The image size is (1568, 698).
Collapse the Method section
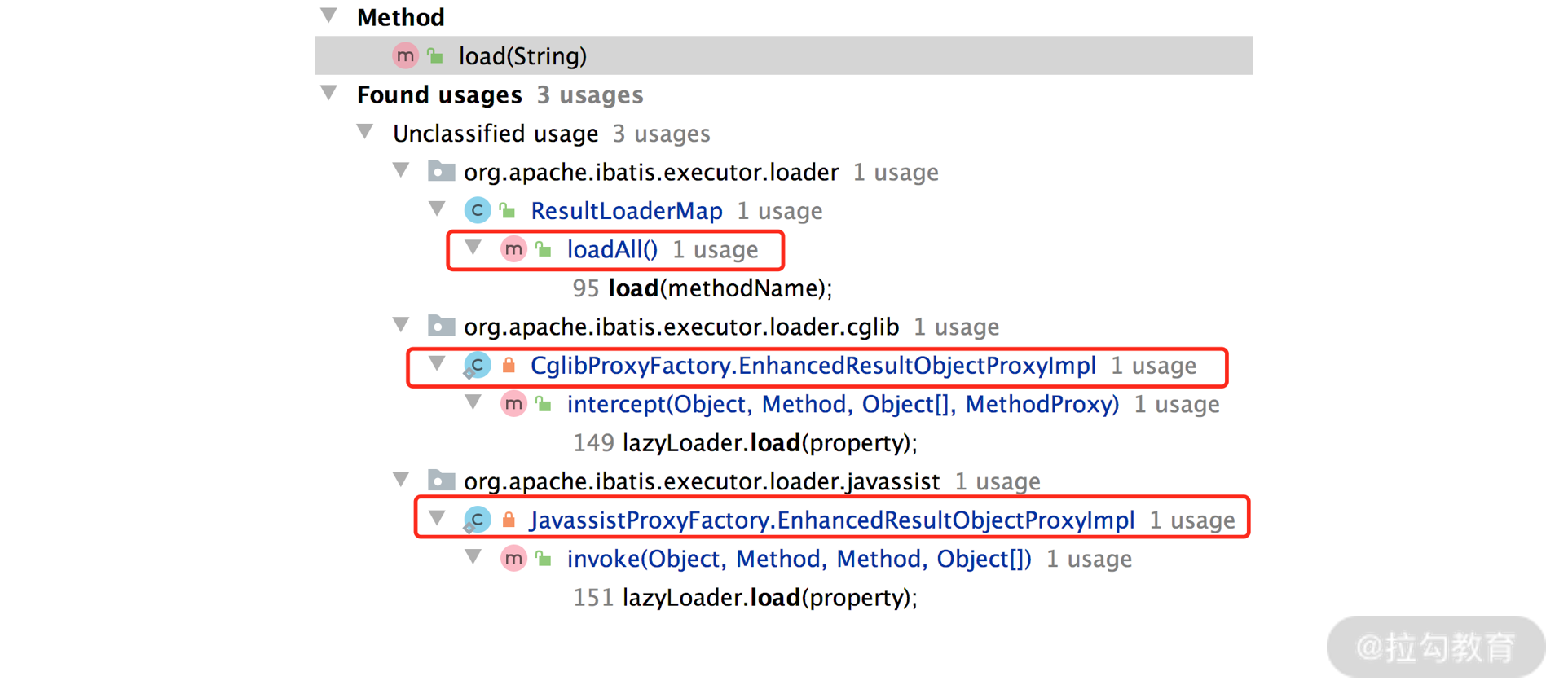329,15
